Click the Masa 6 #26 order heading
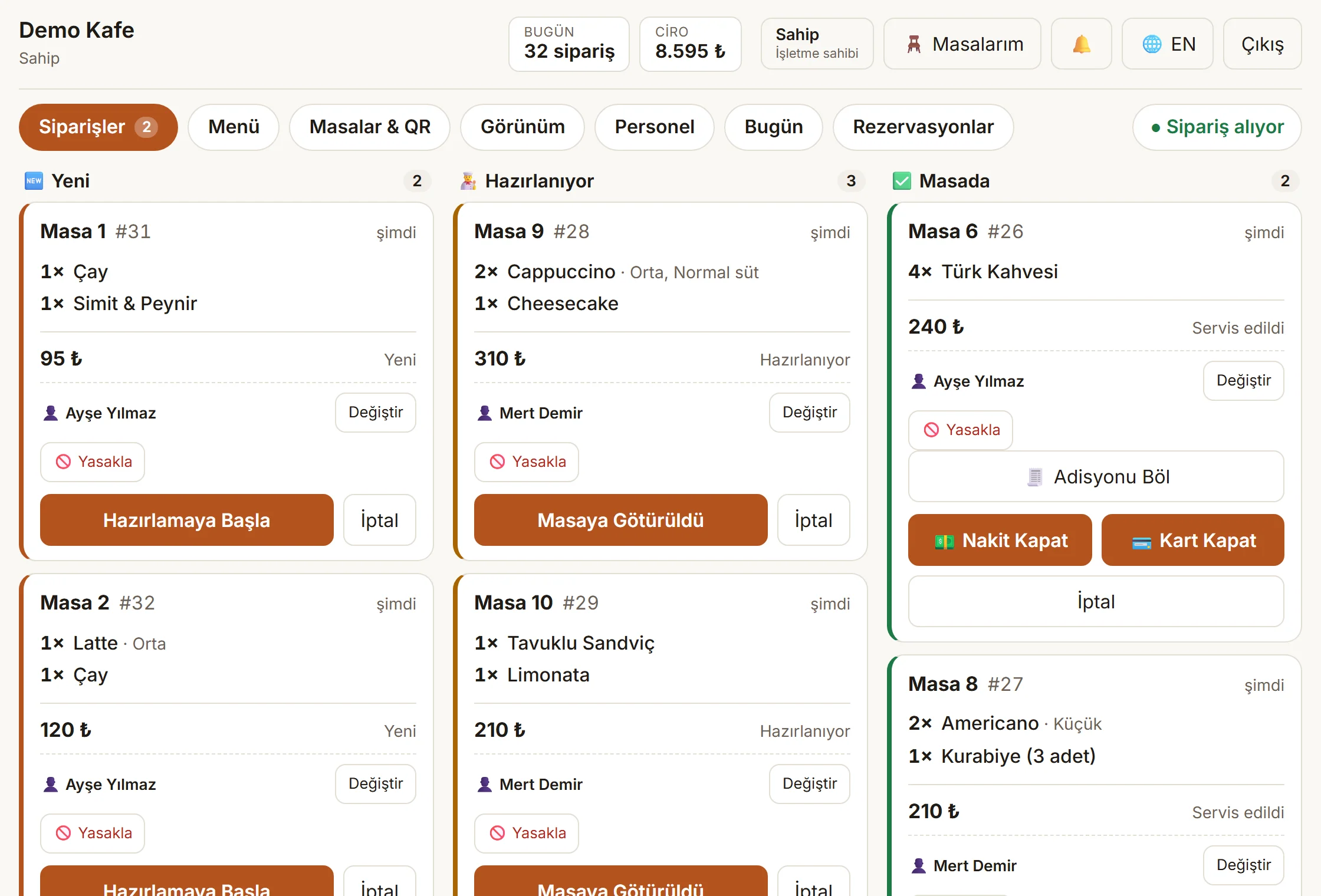The width and height of the screenshot is (1321, 896). coord(966,232)
